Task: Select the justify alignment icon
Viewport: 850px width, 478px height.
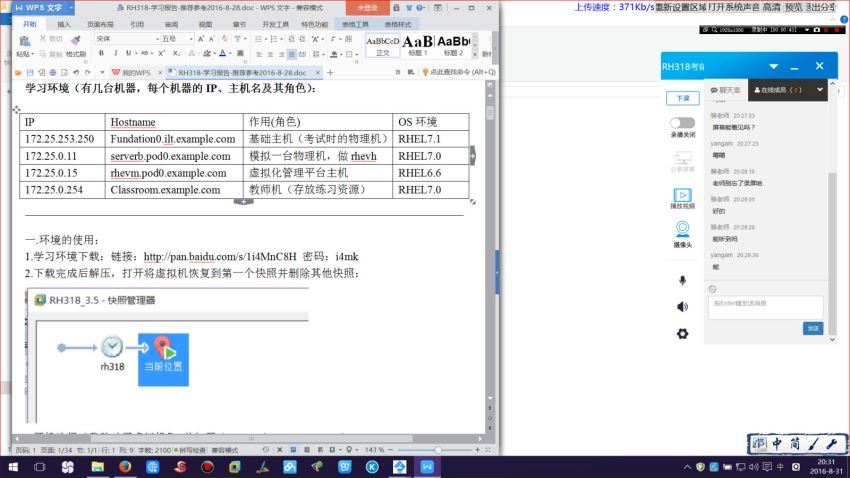Action: pos(292,54)
